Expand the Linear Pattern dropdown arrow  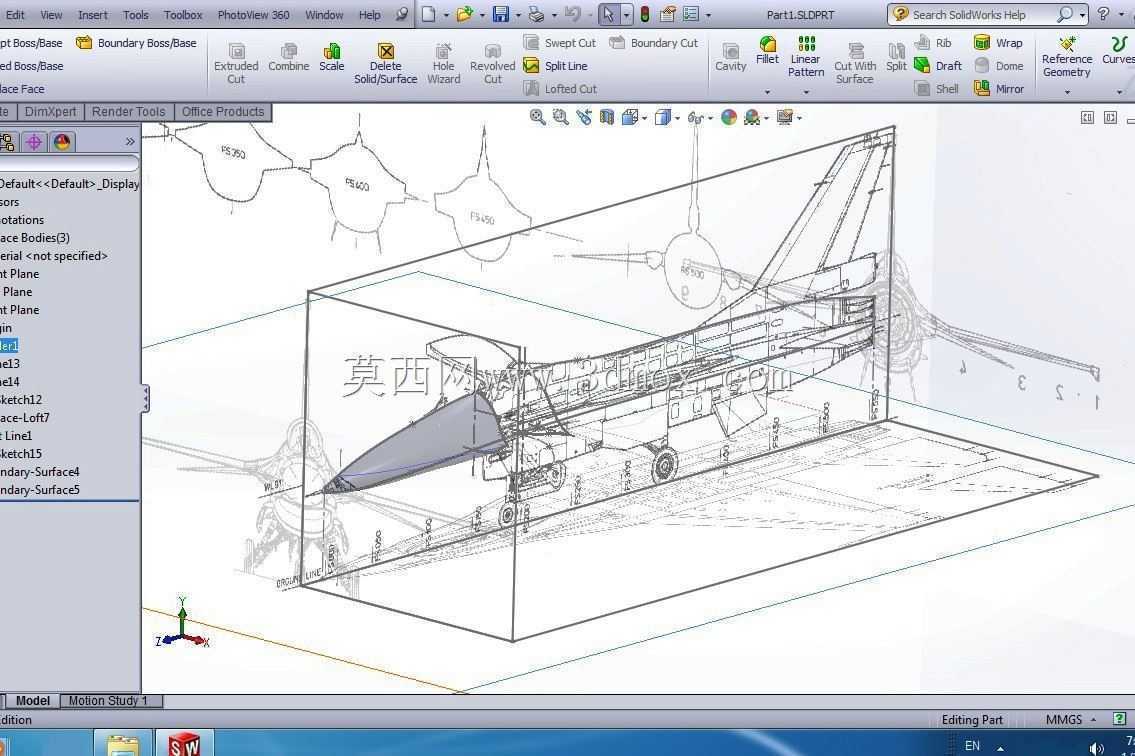806,92
